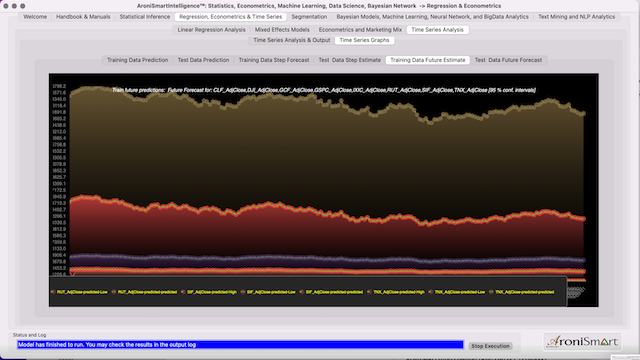Click TNX_AdjClose-predicted-High legend marker
The width and height of the screenshot is (640, 360).
click(x=369, y=292)
